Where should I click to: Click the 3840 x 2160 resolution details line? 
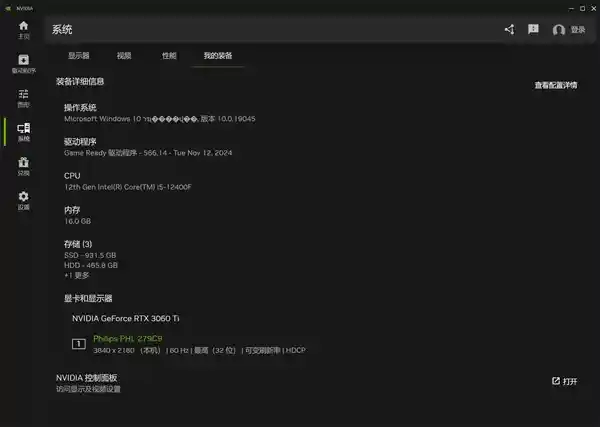[x=199, y=350]
